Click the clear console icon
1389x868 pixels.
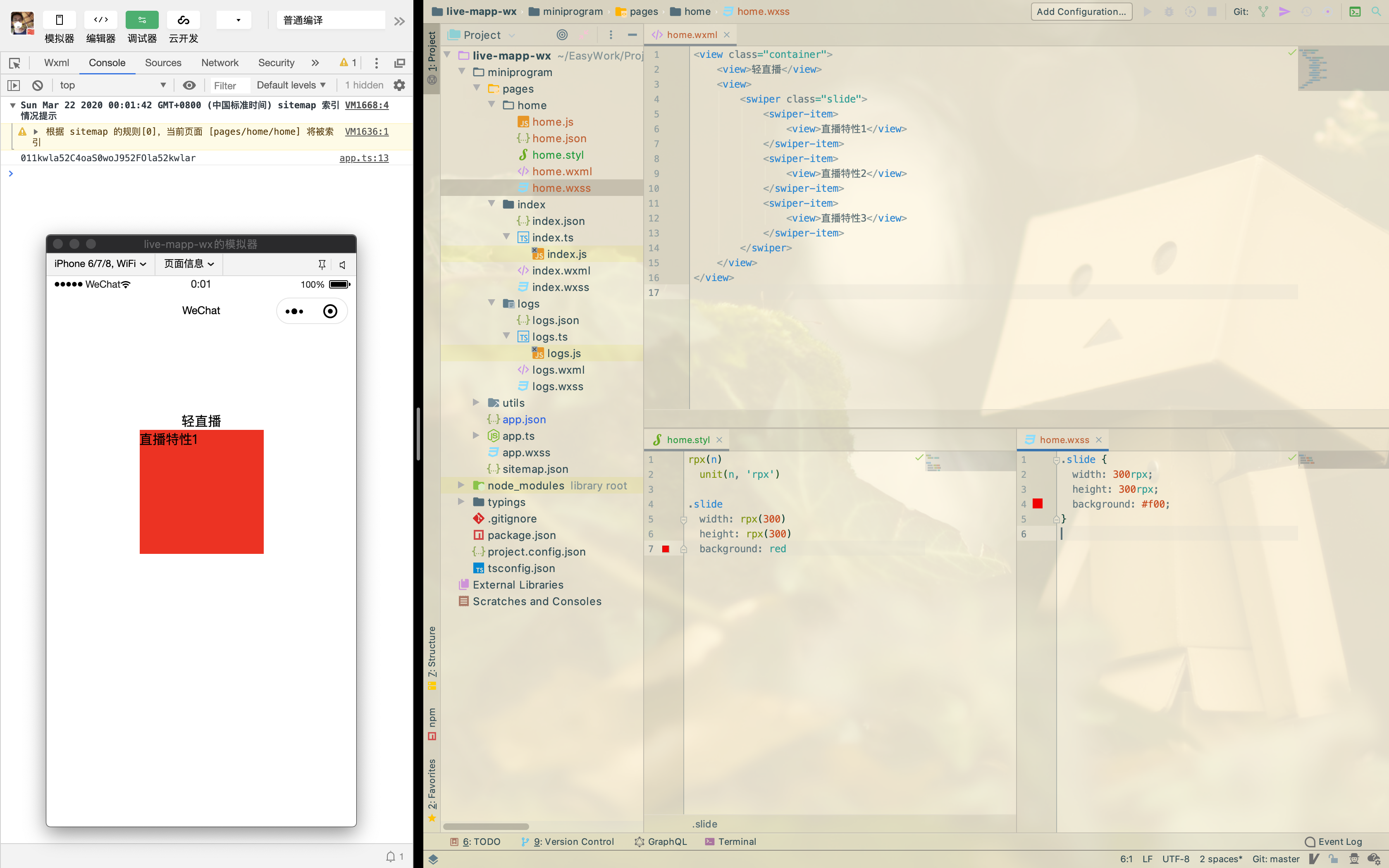click(37, 86)
